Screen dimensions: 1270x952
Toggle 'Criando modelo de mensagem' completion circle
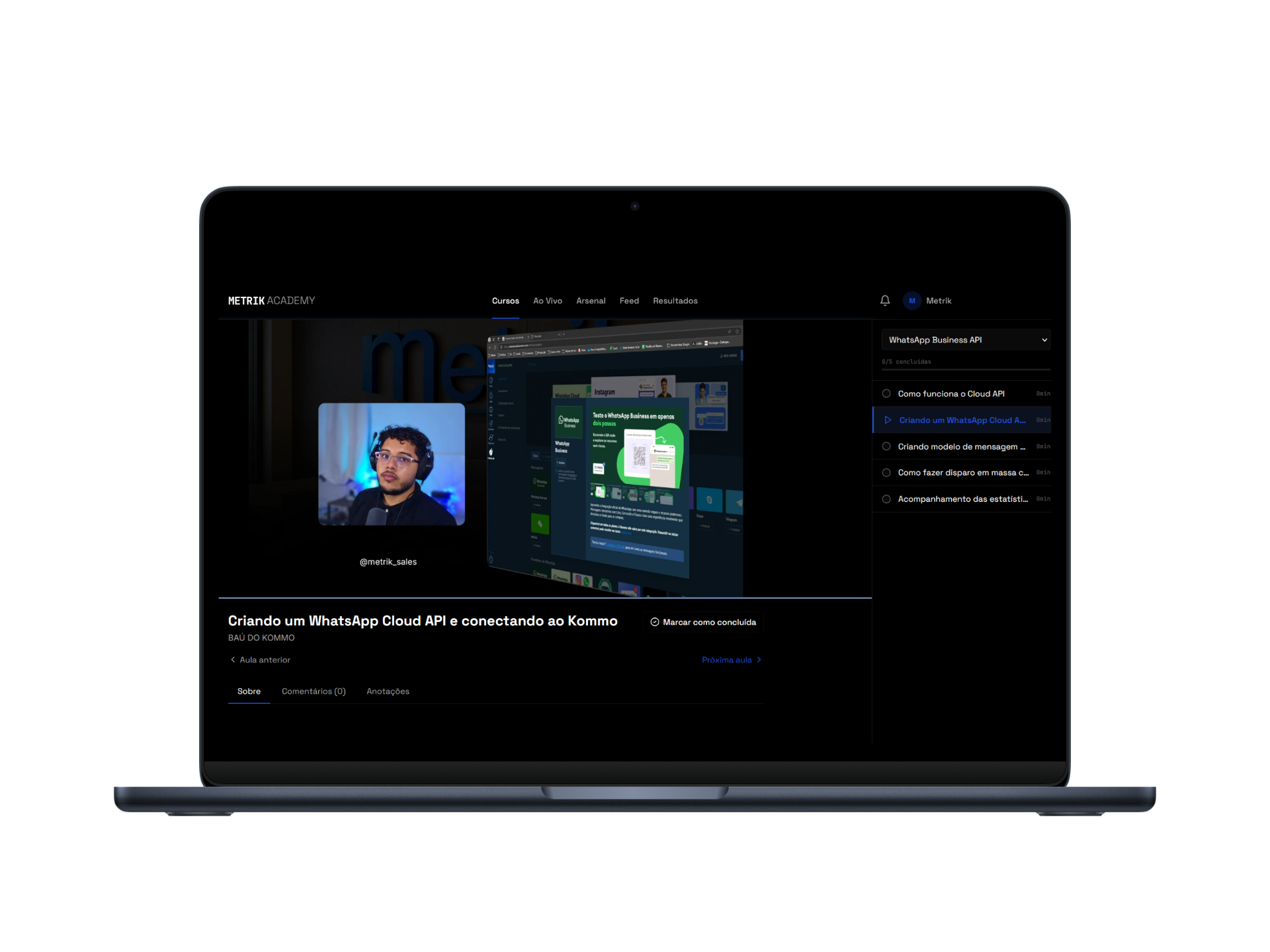[886, 446]
